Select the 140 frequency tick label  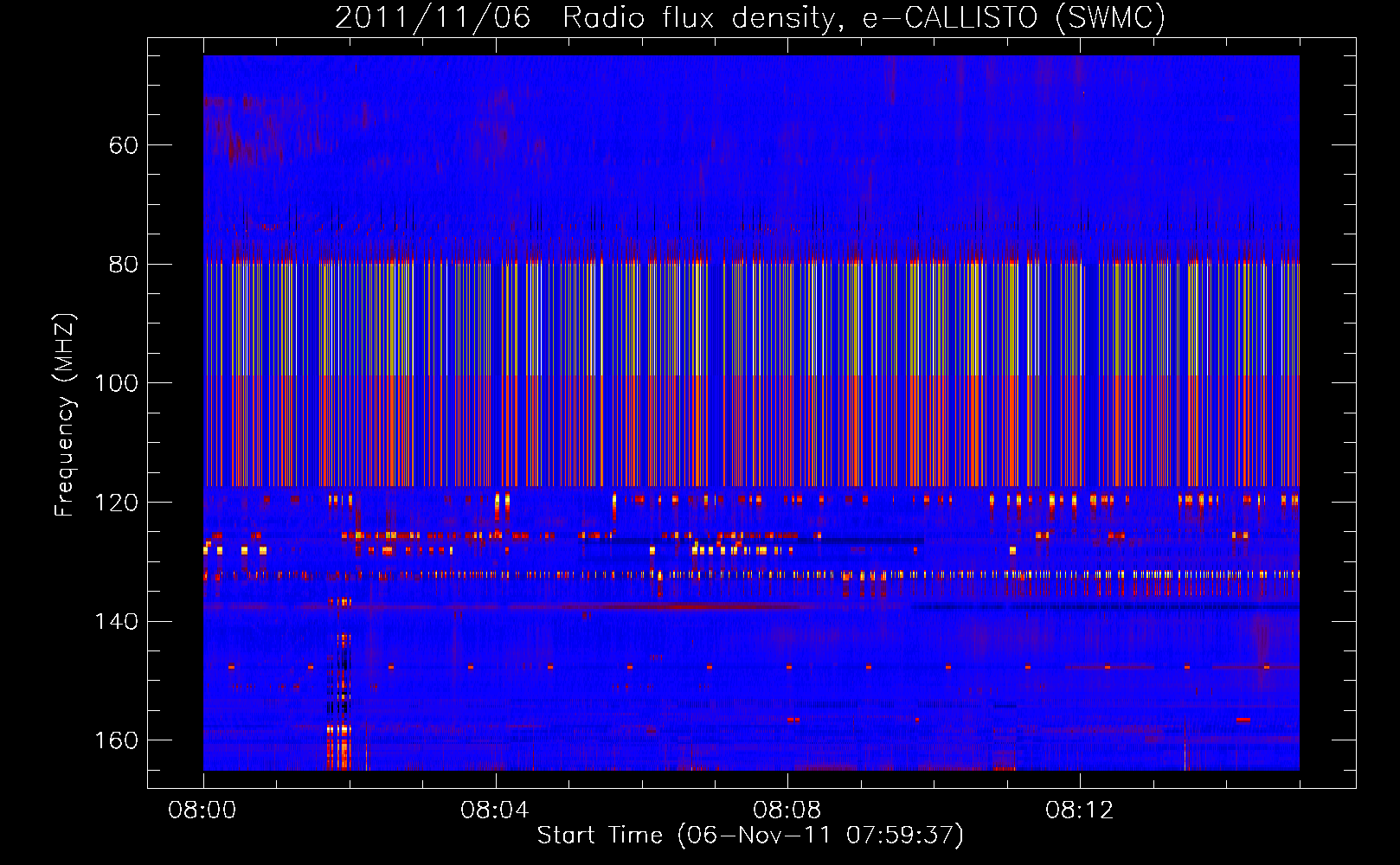coord(117,621)
